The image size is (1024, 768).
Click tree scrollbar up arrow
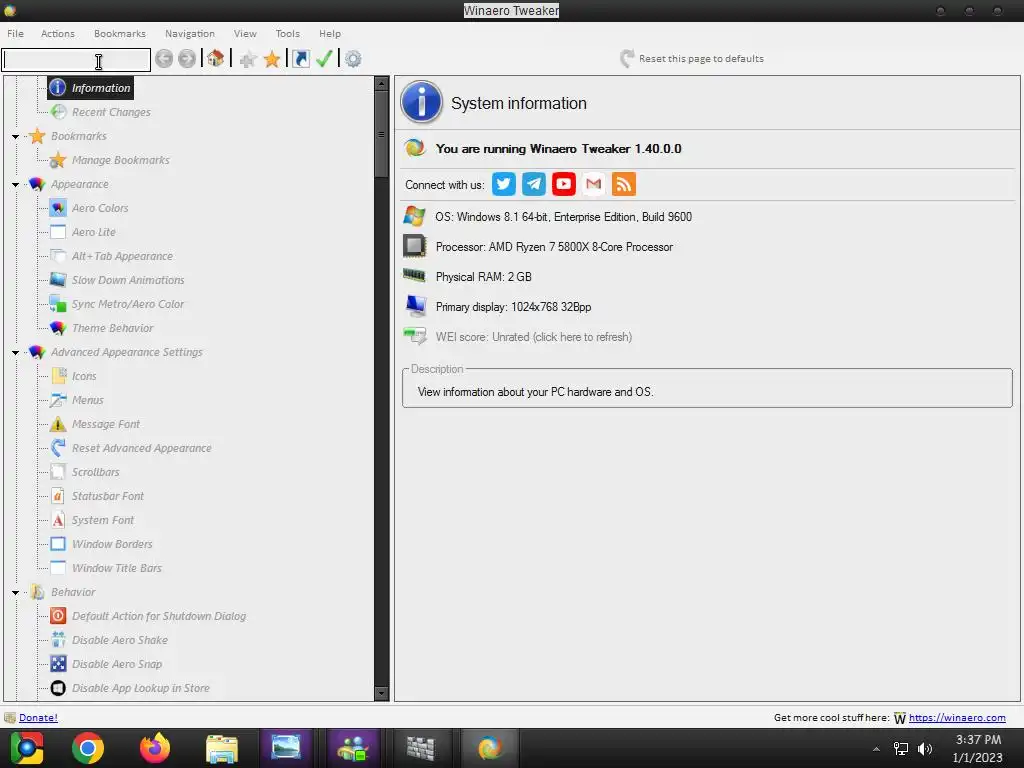tap(381, 84)
